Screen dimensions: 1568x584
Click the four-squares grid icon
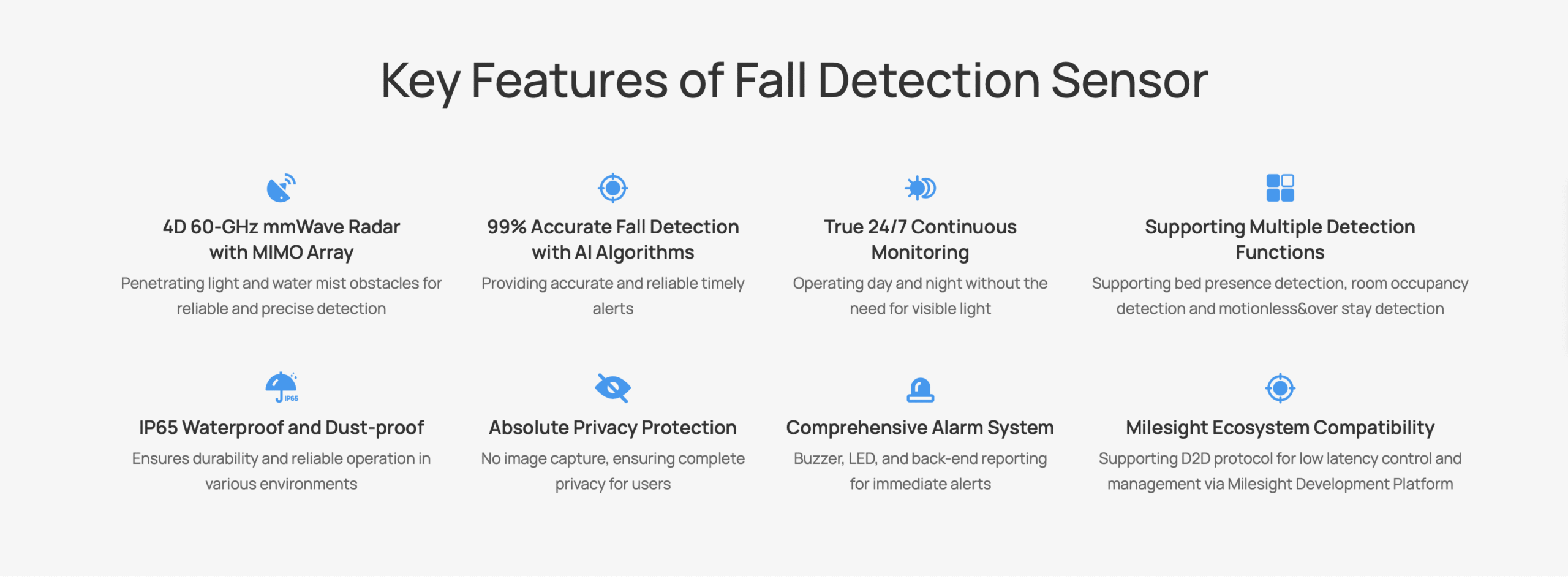click(x=1280, y=188)
